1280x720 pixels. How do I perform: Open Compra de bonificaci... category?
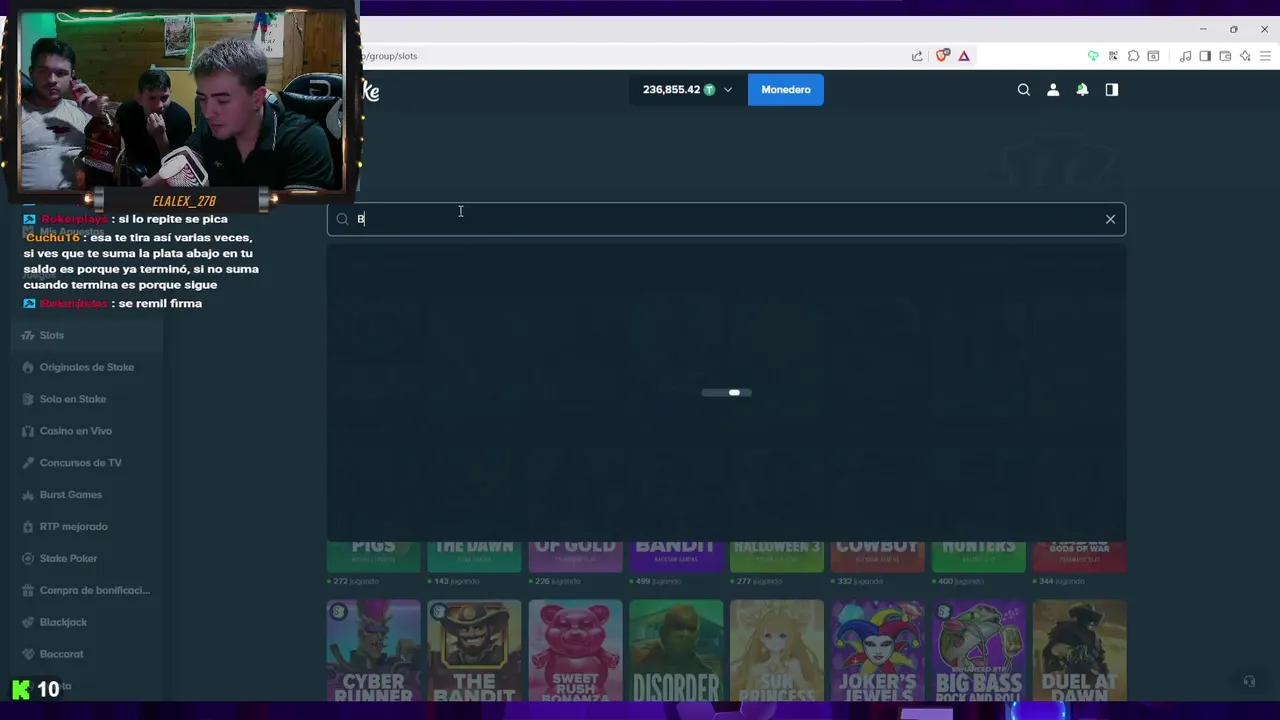pos(95,590)
